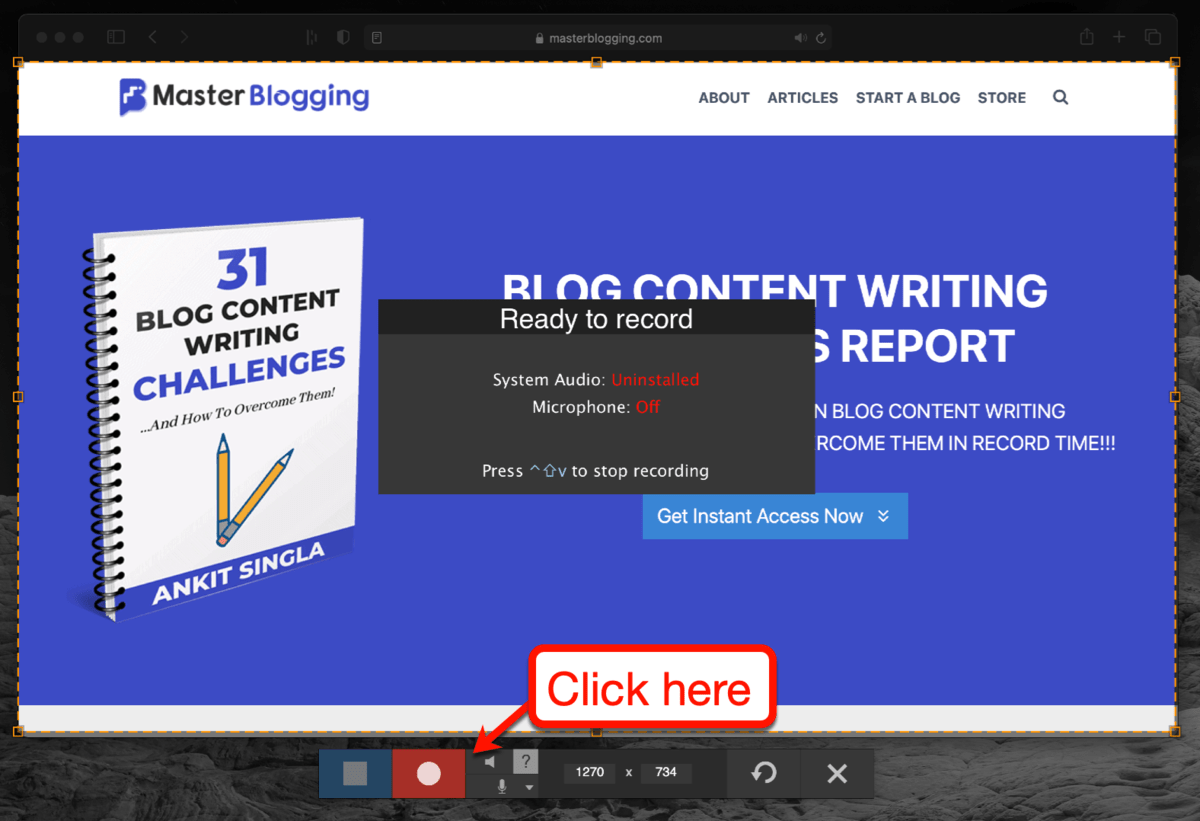The height and width of the screenshot is (821, 1200).
Task: Click the stop recording square icon
Action: [355, 773]
